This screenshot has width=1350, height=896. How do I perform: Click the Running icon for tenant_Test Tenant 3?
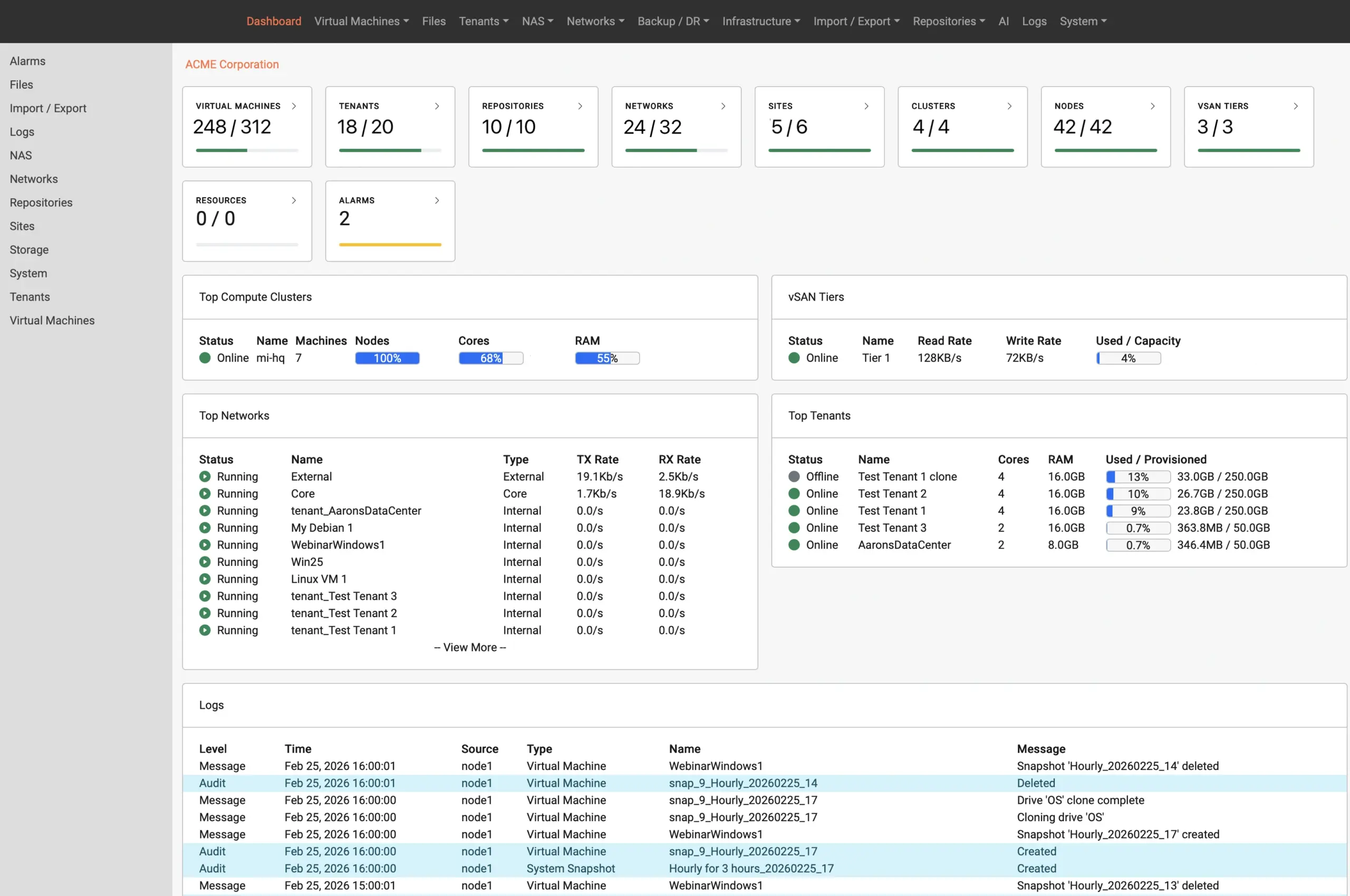tap(205, 596)
